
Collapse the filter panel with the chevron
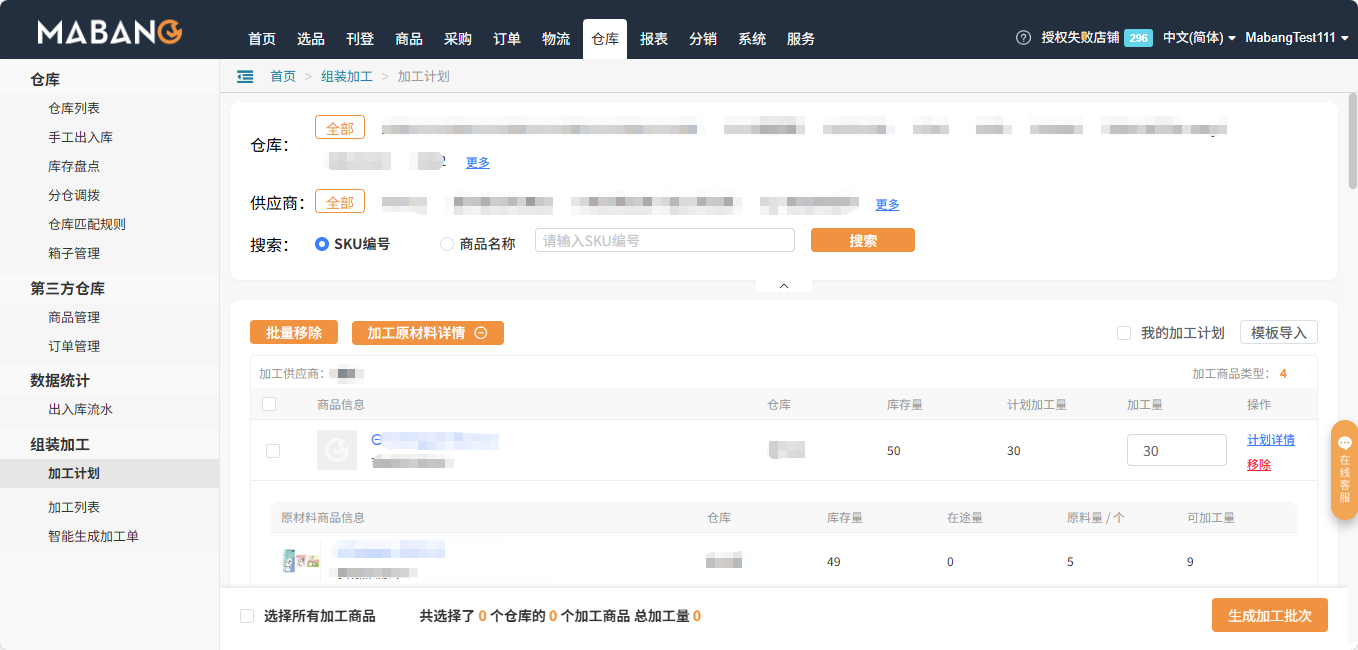click(x=783, y=284)
